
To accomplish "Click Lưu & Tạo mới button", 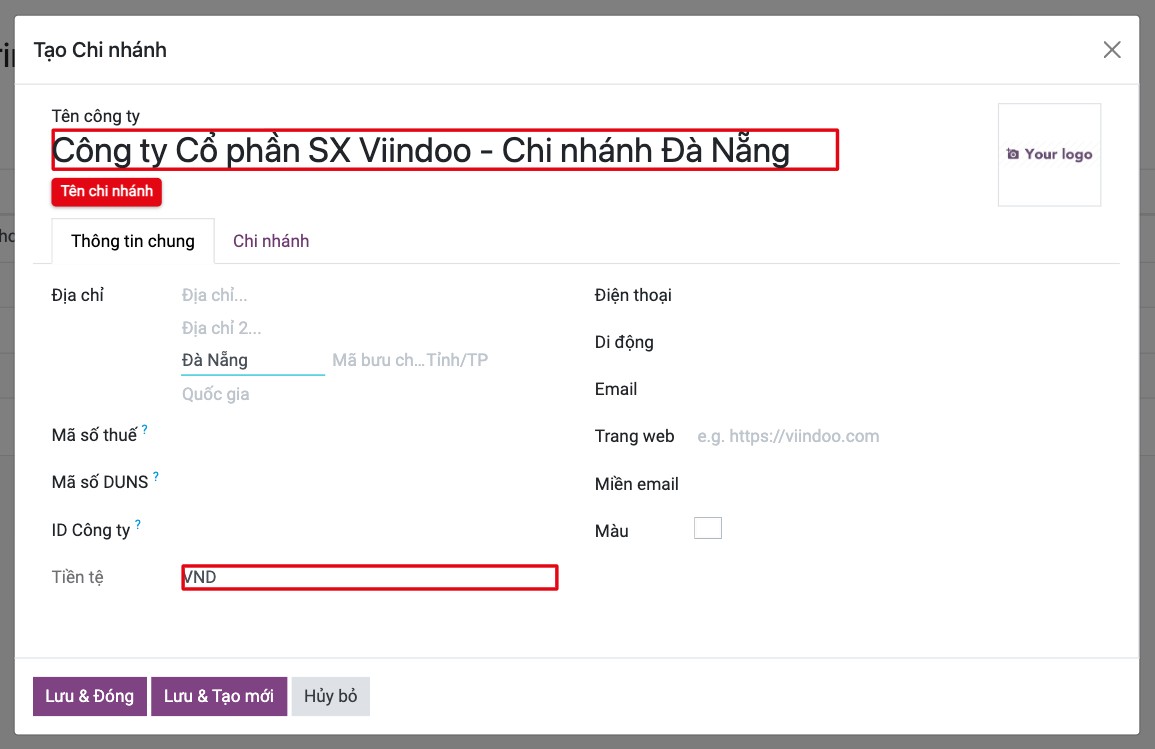I will coord(219,696).
